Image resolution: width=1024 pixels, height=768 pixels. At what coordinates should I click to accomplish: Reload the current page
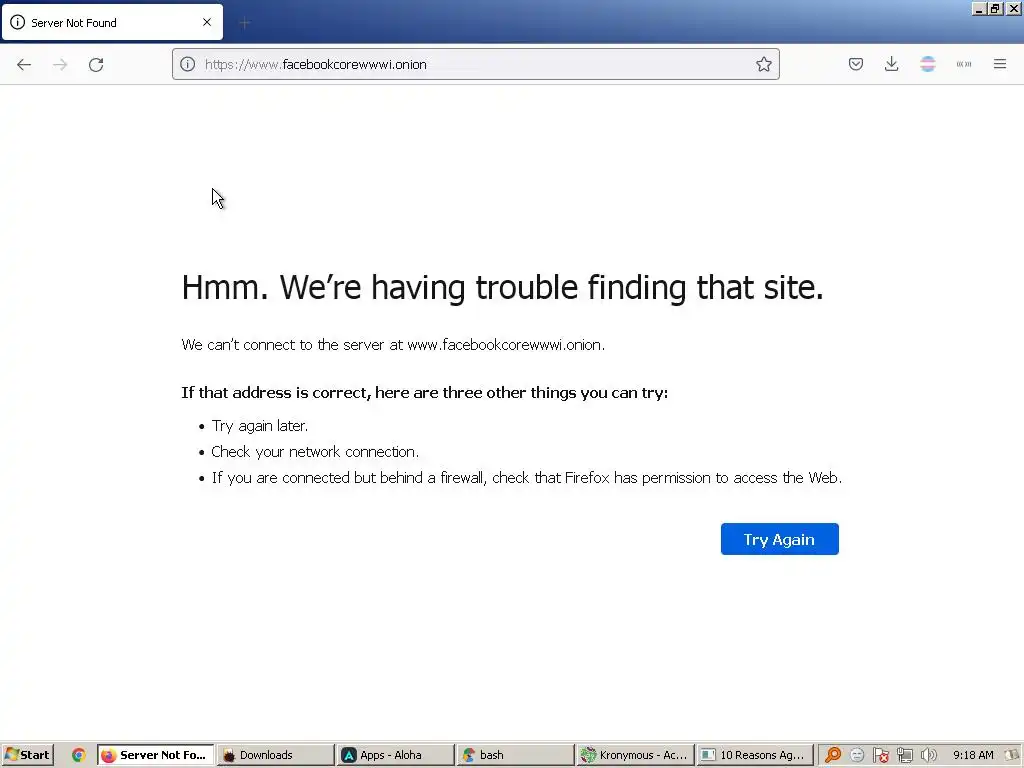pyautogui.click(x=96, y=64)
